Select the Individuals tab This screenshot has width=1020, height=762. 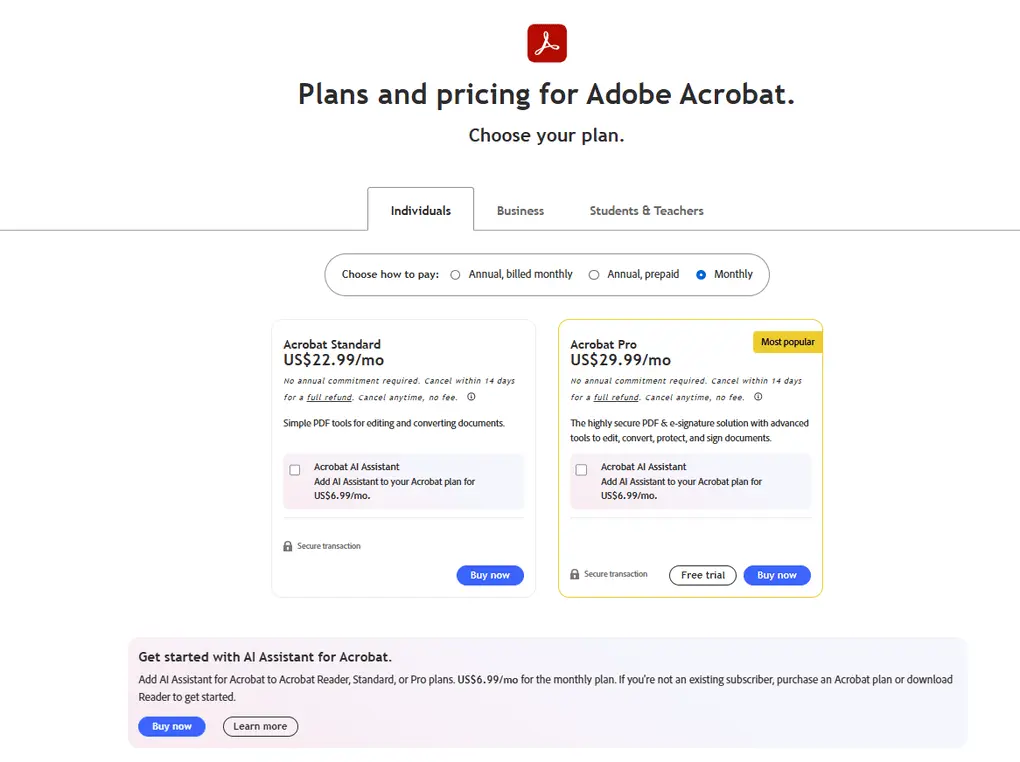420,210
